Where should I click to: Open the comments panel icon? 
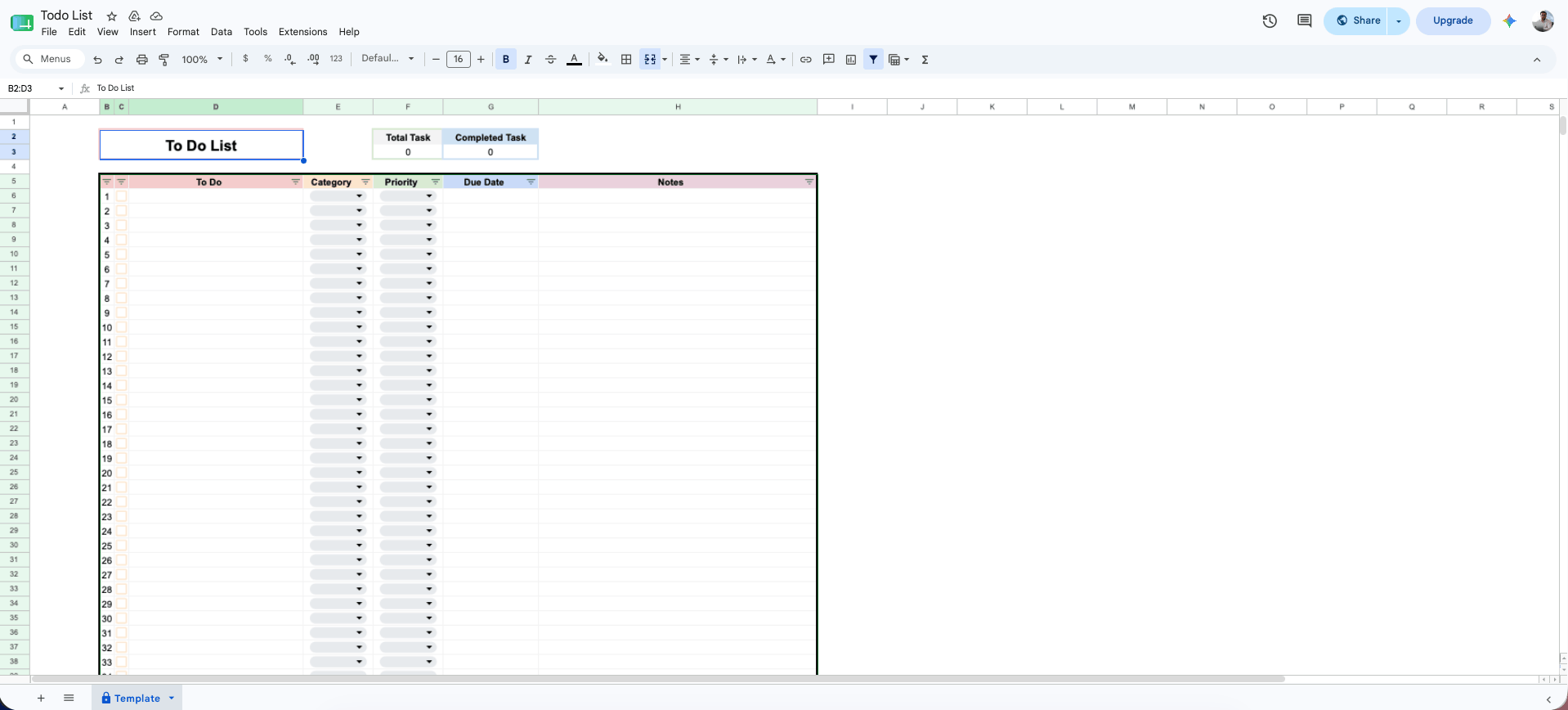pos(1305,21)
